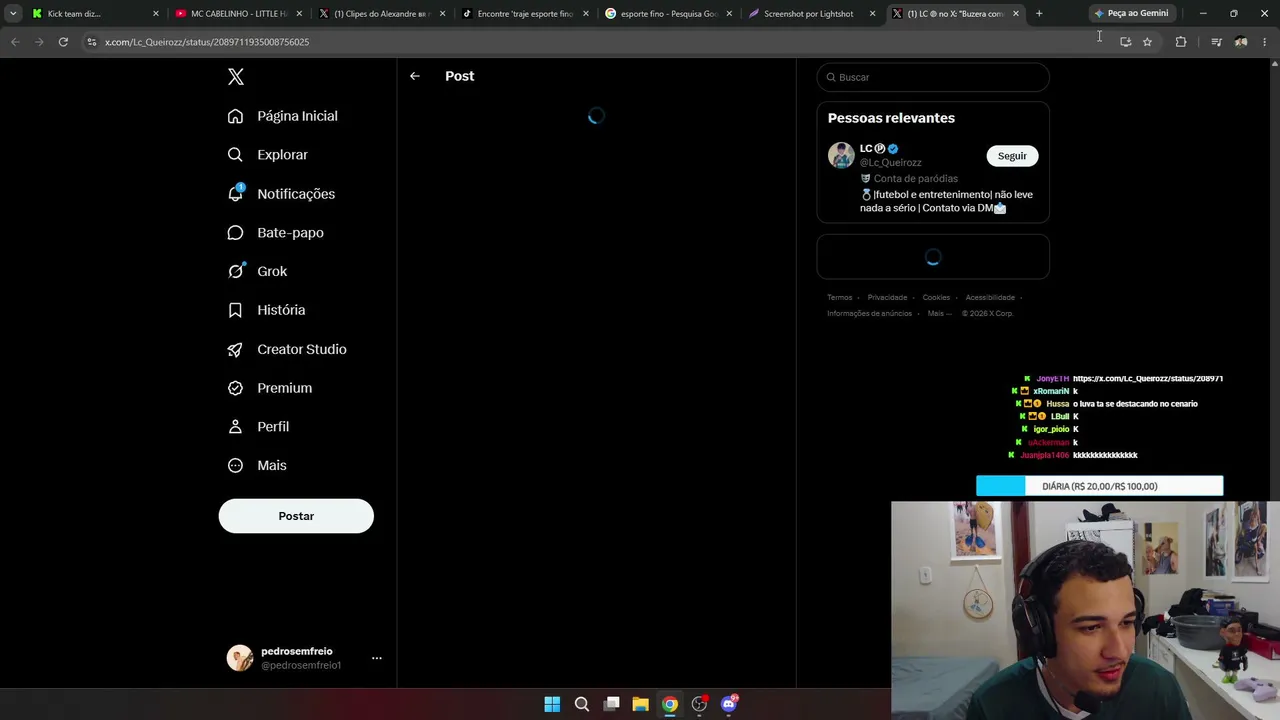Switch to MC CABELINHO YouTube tab
Image resolution: width=1280 pixels, height=720 pixels.
(238, 14)
